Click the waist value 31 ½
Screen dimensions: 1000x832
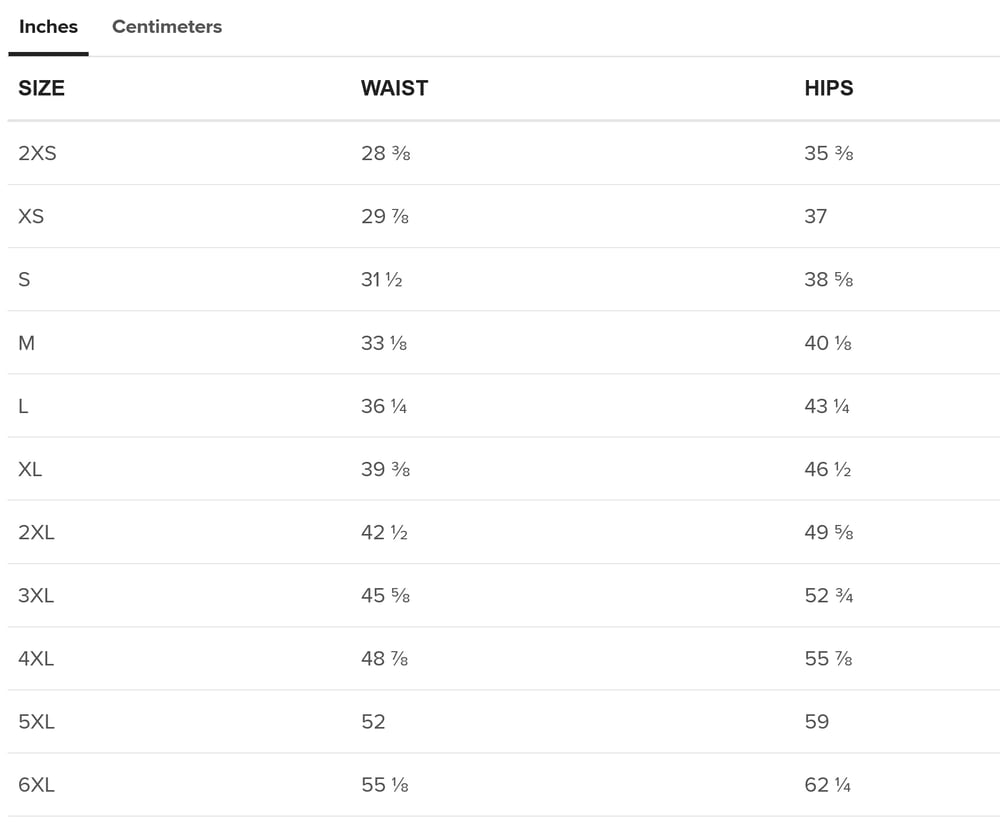[x=381, y=280]
